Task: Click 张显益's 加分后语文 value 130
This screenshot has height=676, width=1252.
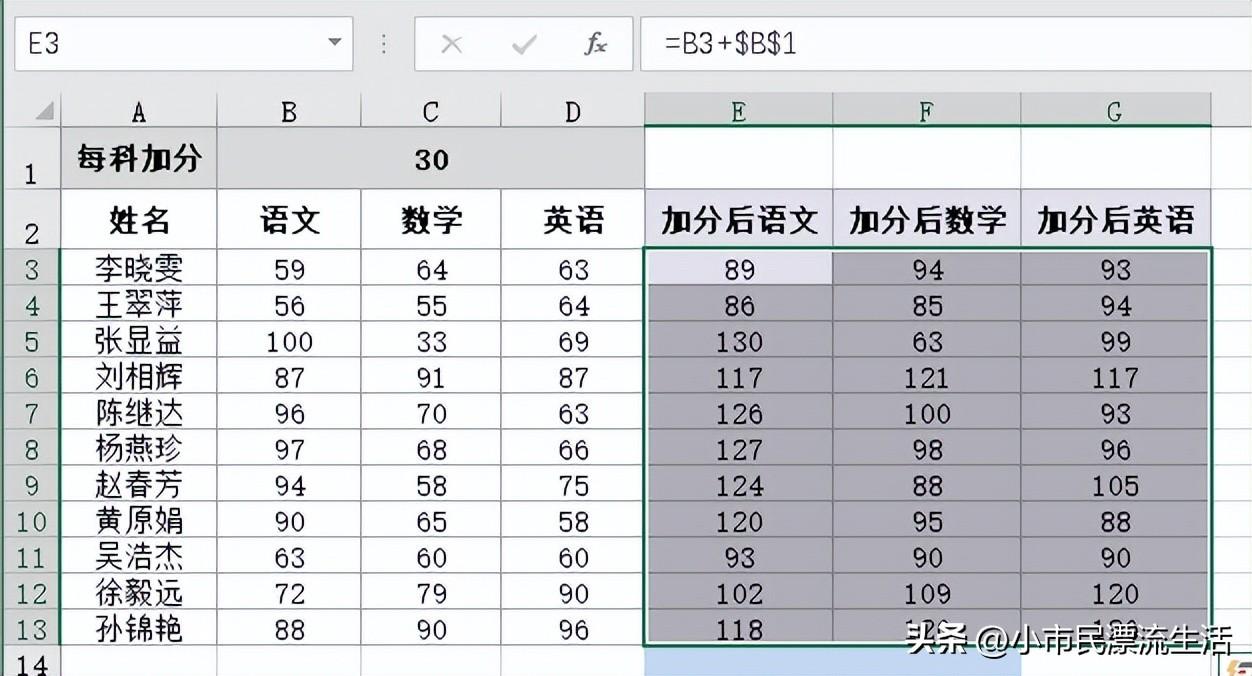Action: tap(739, 341)
